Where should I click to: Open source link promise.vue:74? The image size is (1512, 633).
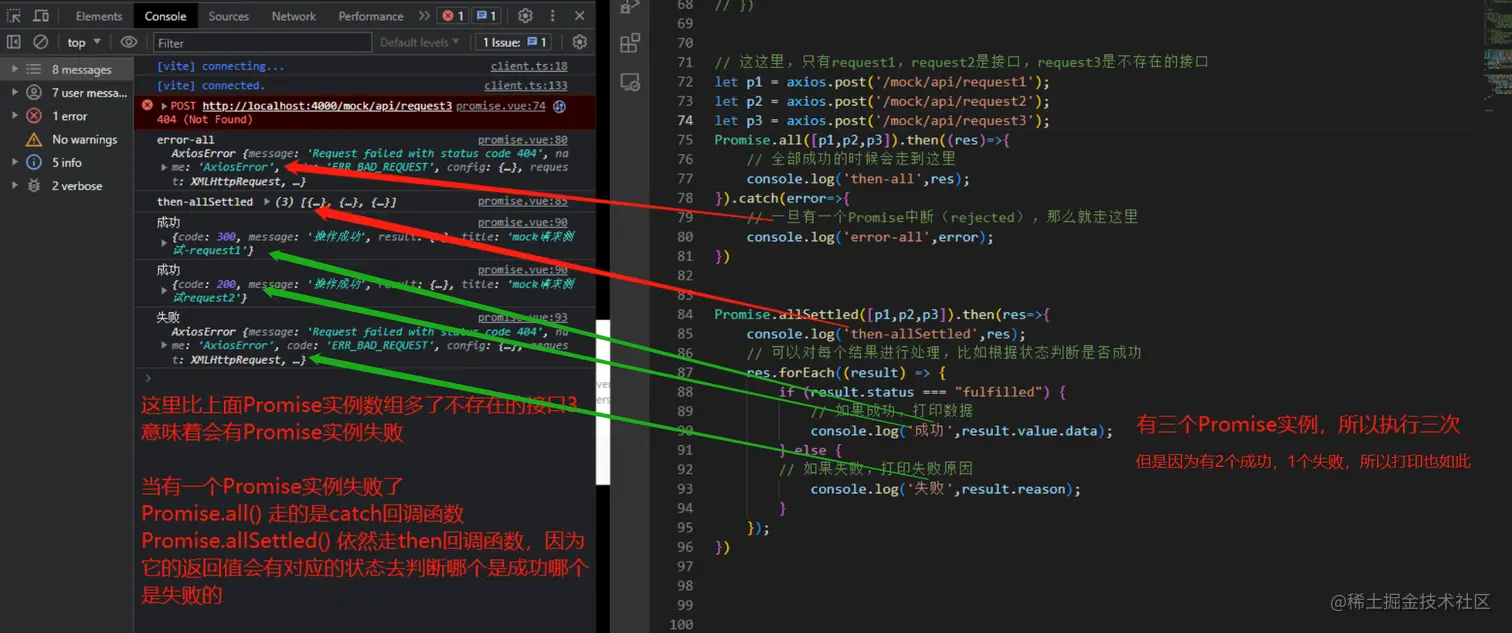501,105
